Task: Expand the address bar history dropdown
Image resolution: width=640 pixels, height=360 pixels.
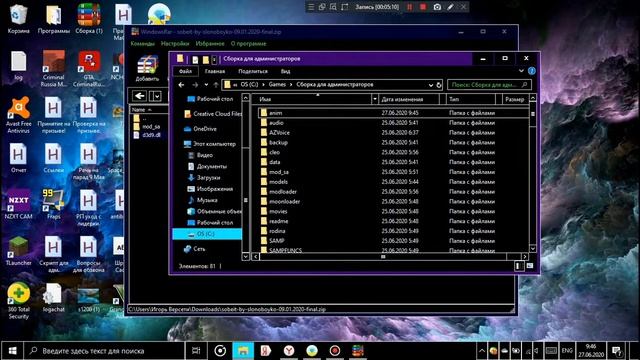Action: (x=431, y=85)
